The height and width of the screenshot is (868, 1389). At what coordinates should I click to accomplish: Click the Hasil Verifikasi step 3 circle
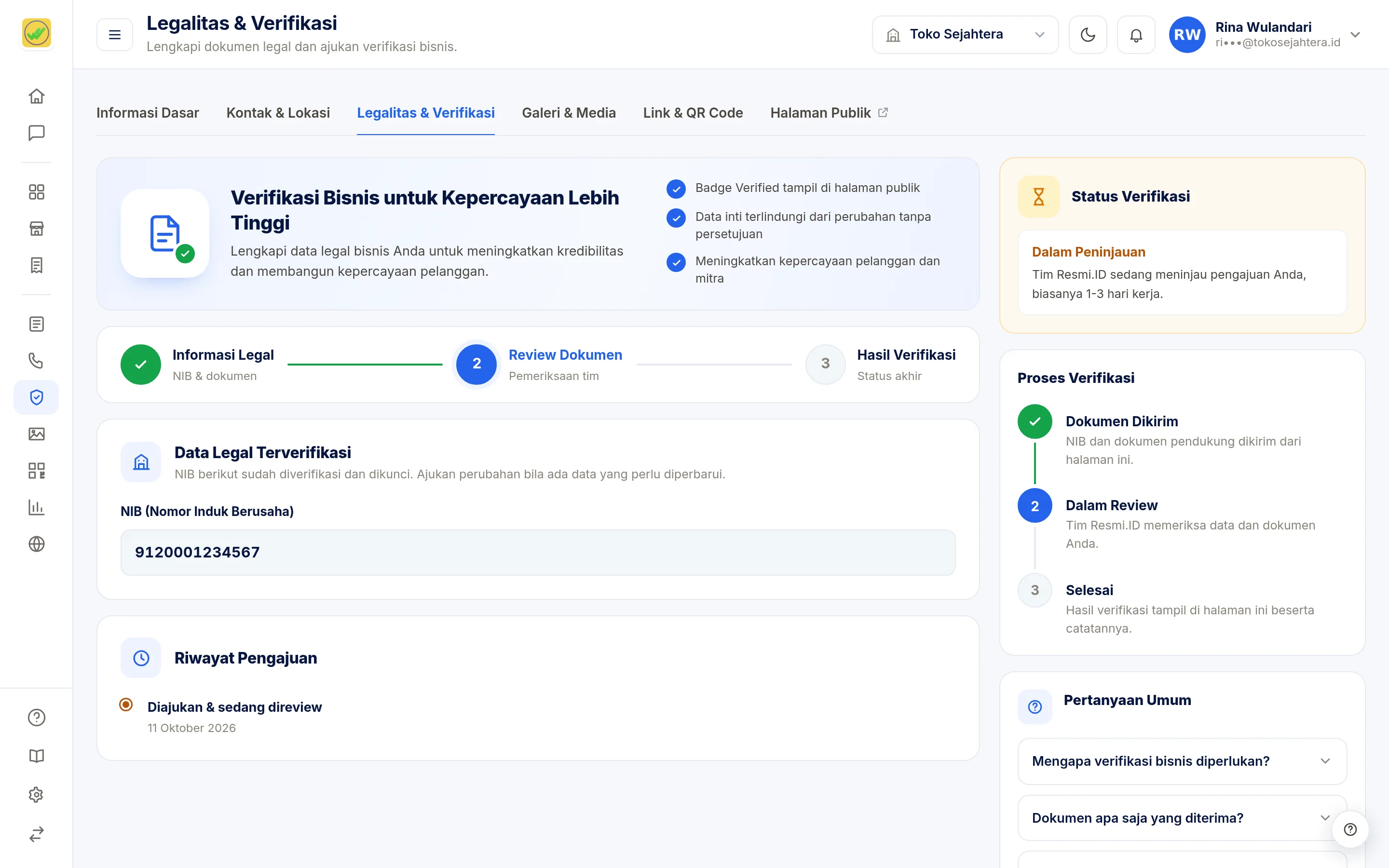tap(825, 364)
